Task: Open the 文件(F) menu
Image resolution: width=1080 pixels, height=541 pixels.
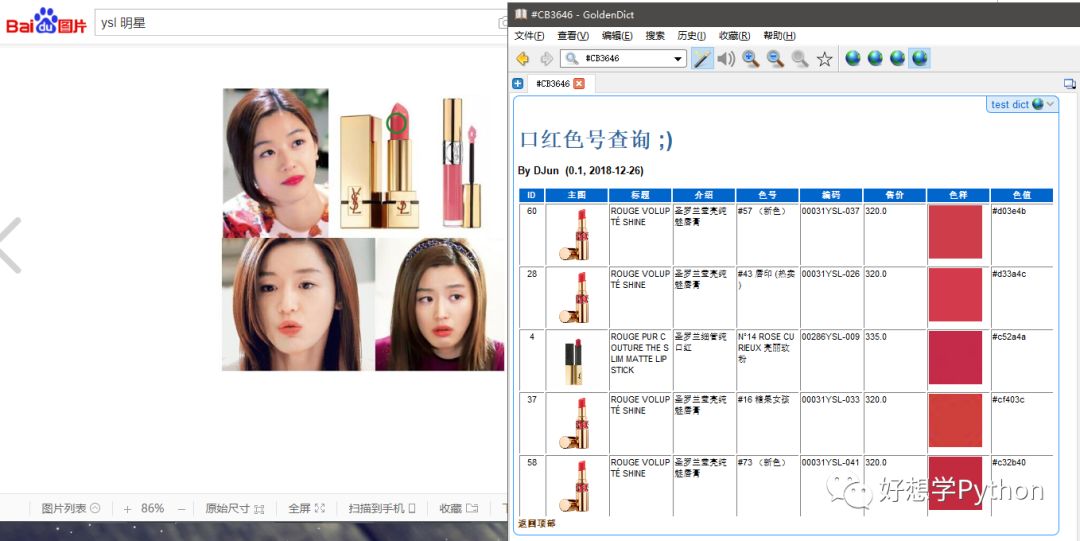Action: [529, 36]
